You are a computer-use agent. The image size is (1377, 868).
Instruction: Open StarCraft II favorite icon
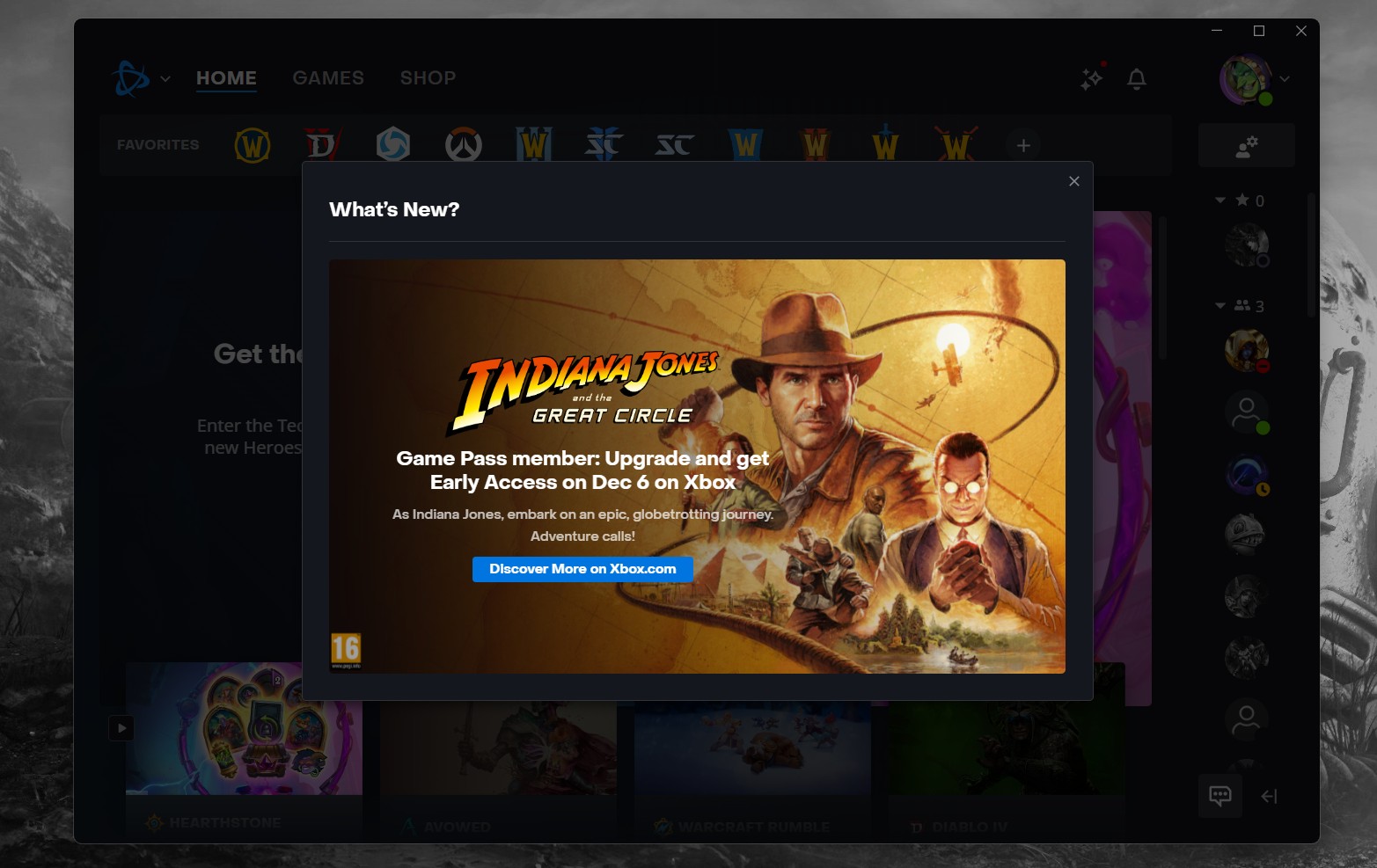tap(604, 145)
